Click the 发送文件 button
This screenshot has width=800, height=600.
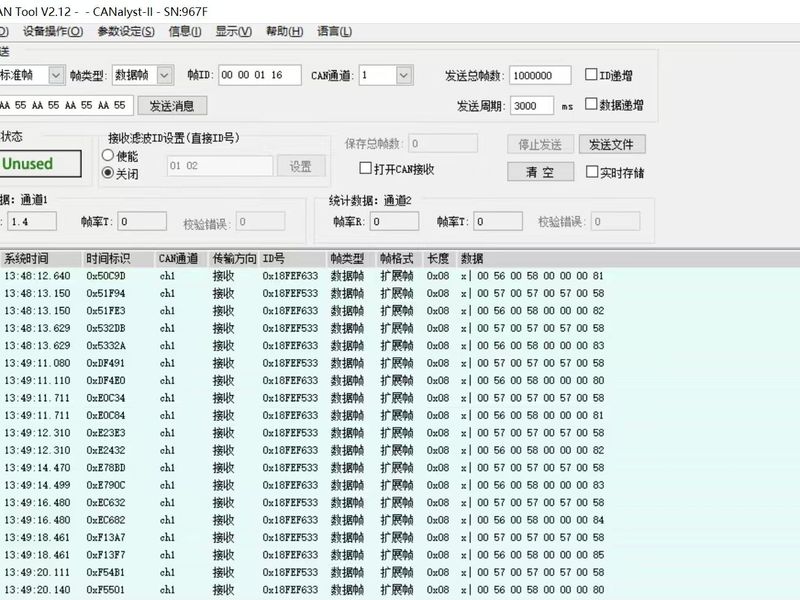(612, 144)
